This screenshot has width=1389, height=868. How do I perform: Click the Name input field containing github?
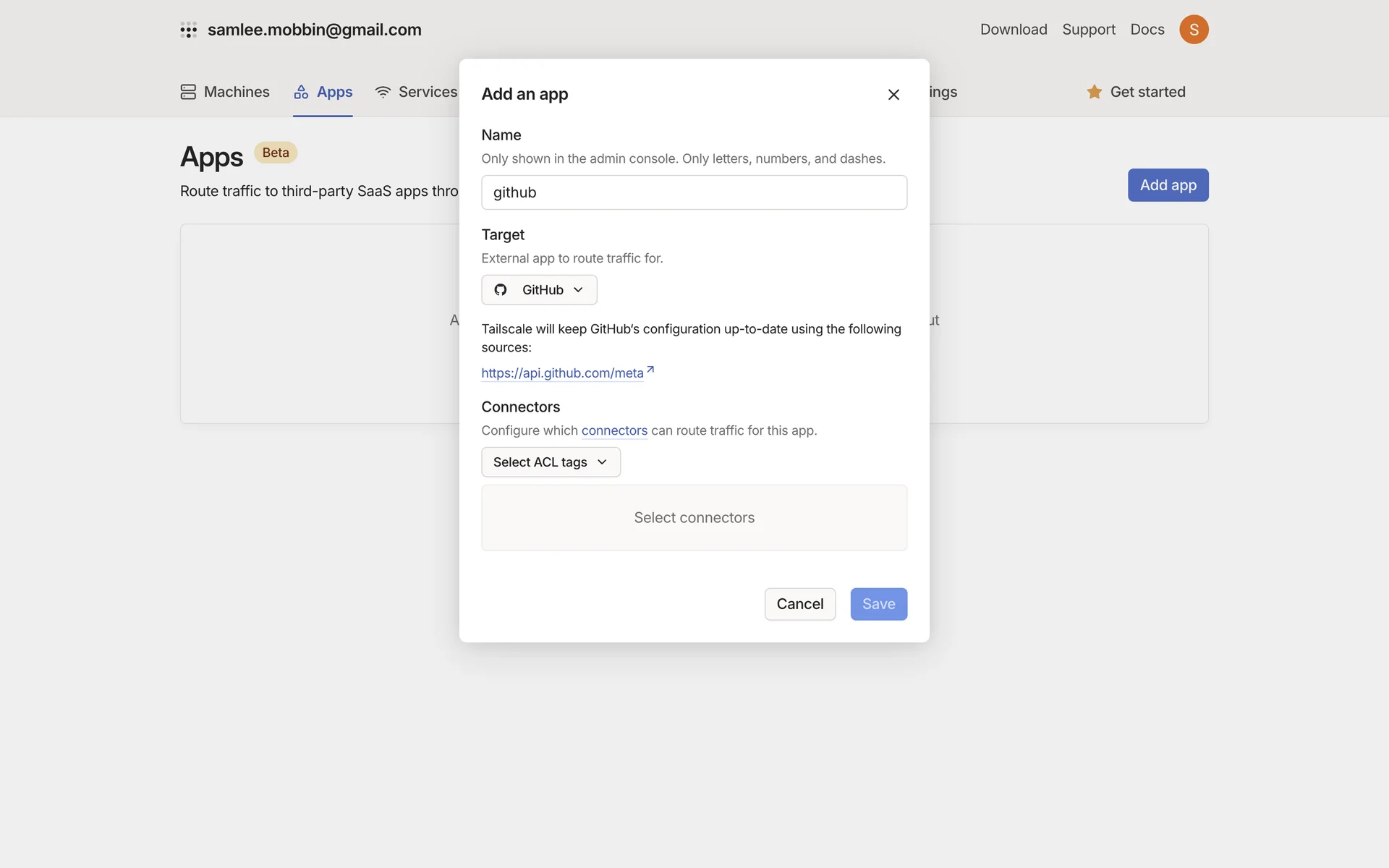click(694, 192)
